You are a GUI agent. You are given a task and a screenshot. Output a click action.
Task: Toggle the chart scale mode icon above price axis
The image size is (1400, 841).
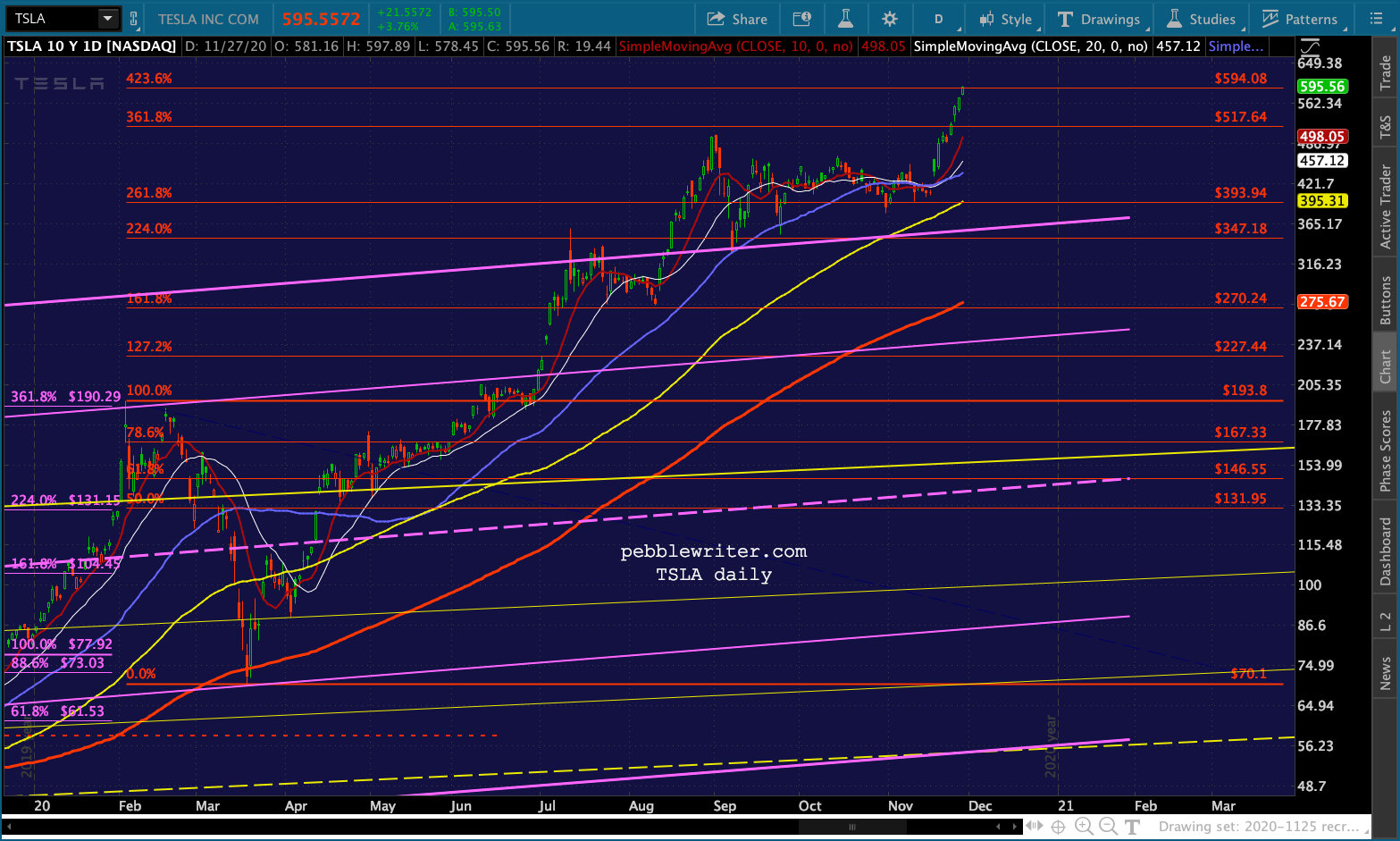coord(1309,46)
